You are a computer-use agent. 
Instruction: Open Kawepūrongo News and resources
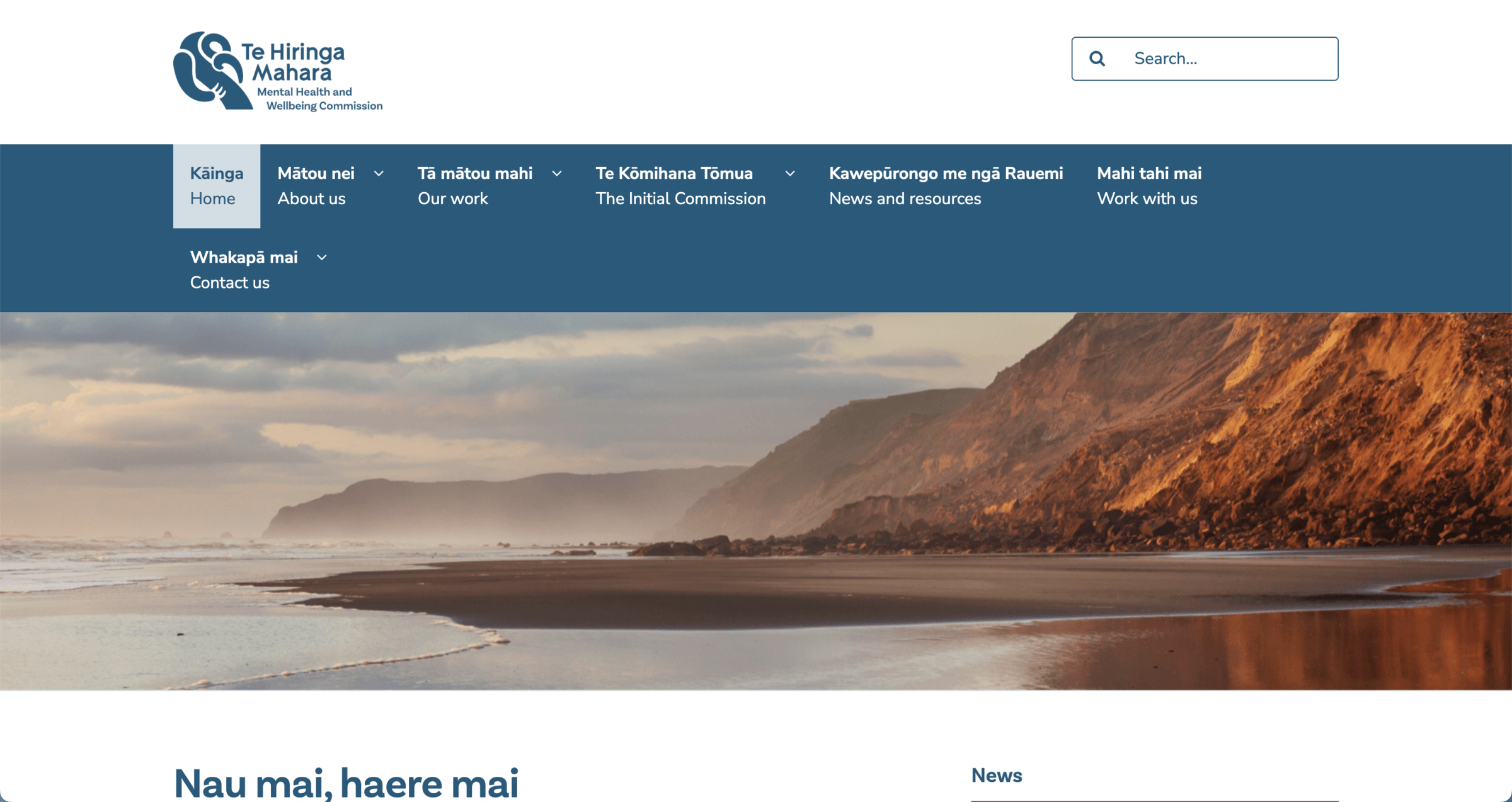(x=945, y=186)
